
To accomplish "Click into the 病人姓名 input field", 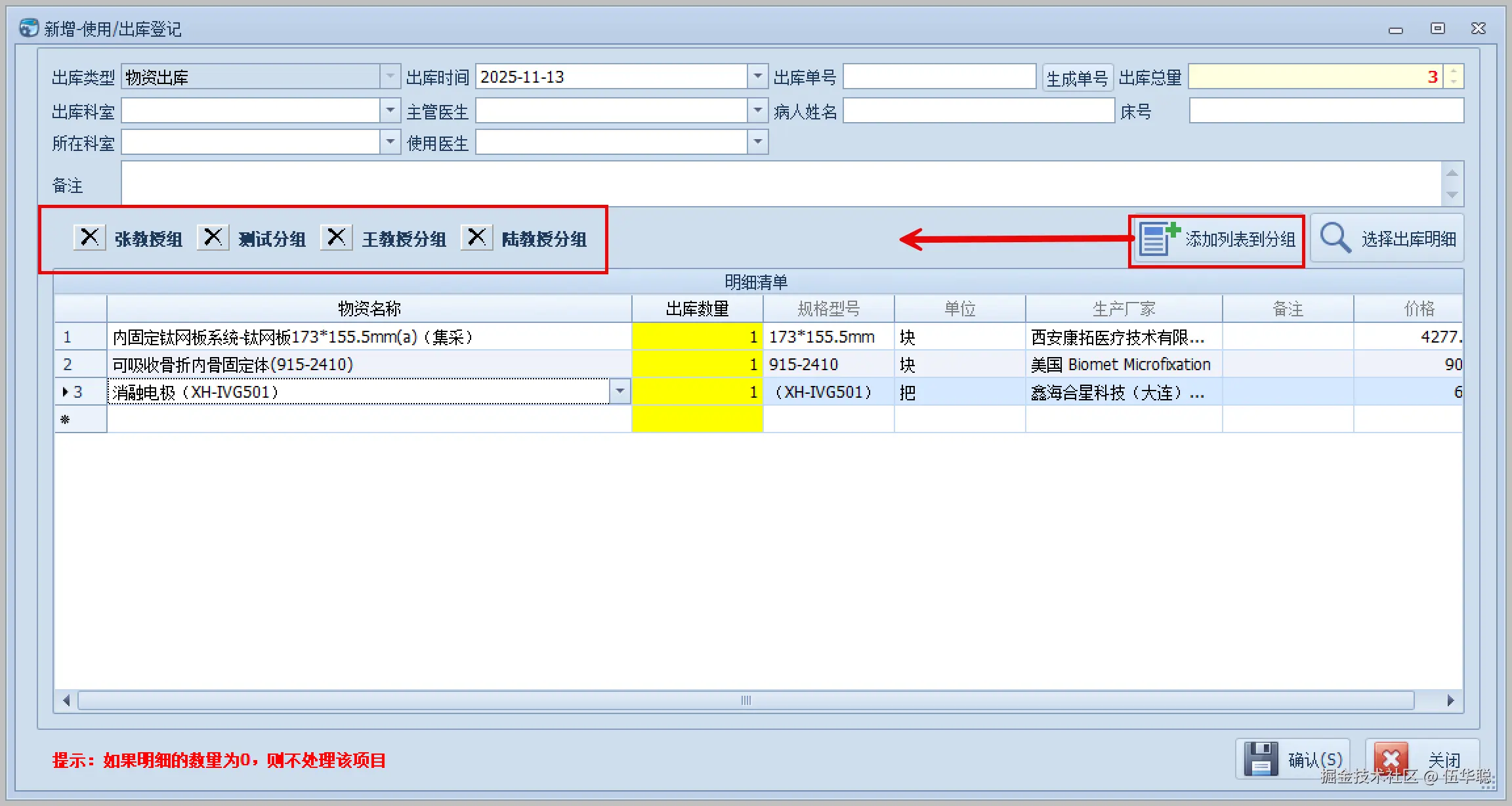I will 978,110.
